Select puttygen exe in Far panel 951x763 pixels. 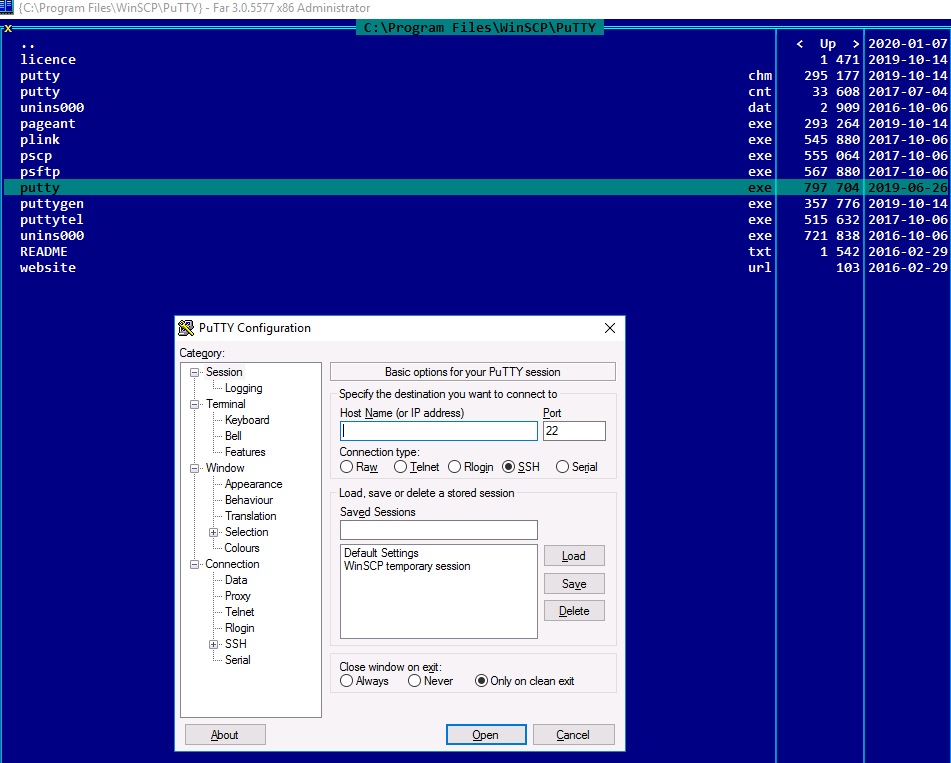389,204
